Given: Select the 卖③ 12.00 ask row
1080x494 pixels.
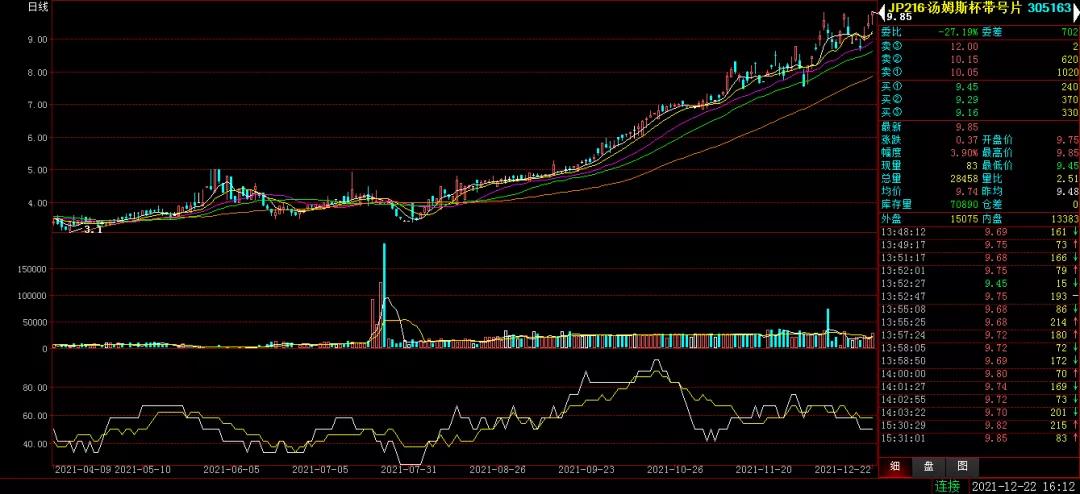Looking at the screenshot, I should click(x=977, y=46).
